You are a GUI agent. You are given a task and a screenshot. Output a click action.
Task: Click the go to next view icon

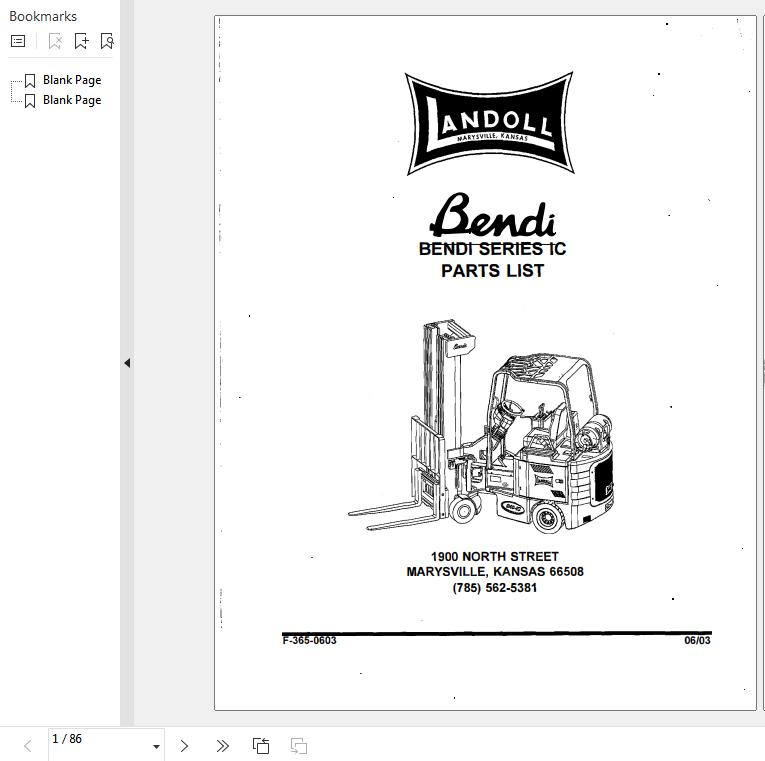pyautogui.click(x=299, y=746)
